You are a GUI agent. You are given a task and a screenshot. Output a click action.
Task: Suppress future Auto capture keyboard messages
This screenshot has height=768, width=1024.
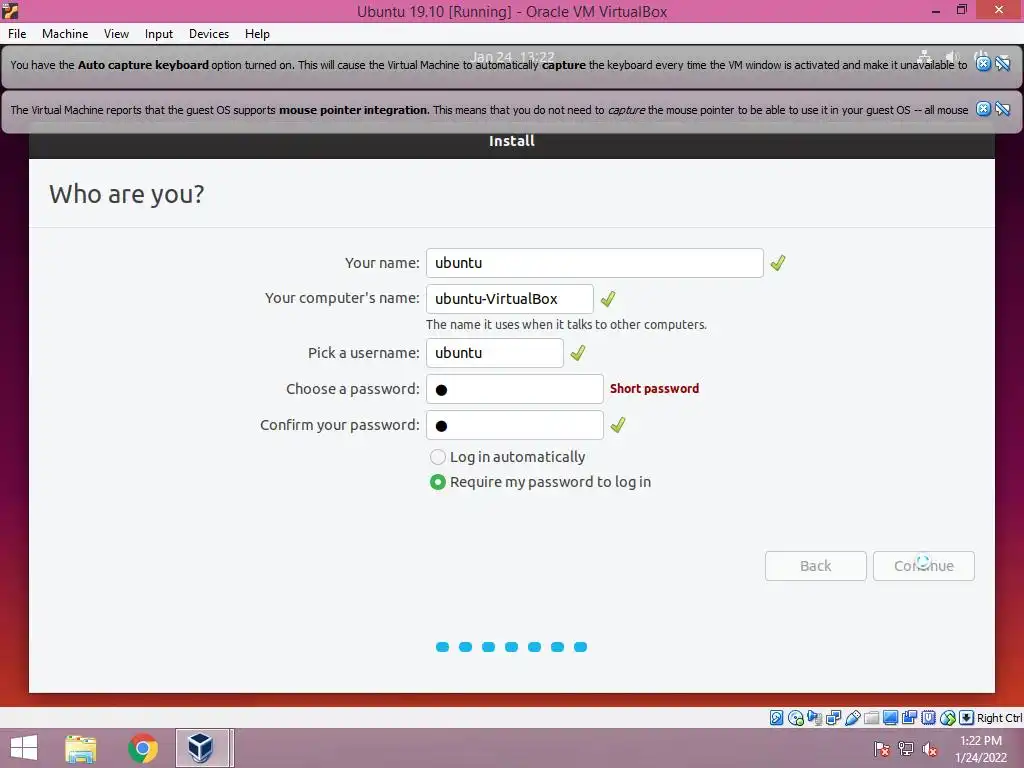point(1003,63)
